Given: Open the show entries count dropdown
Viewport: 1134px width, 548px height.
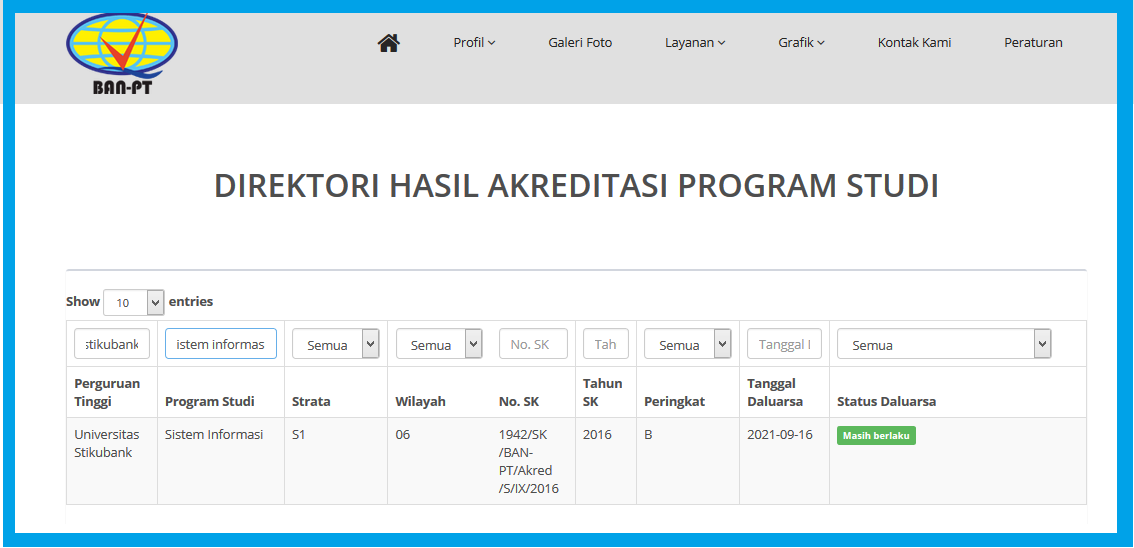Looking at the screenshot, I should [x=134, y=302].
